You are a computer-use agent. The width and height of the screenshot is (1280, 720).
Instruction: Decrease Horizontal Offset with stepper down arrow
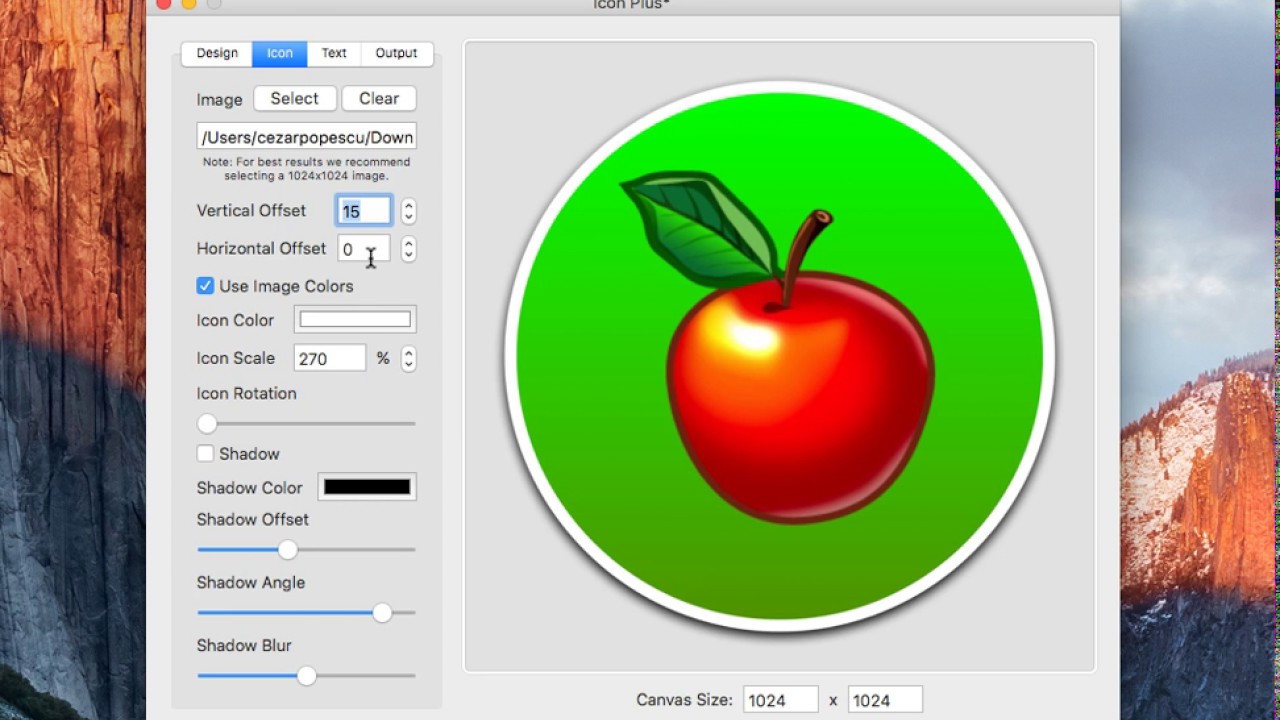(x=408, y=253)
